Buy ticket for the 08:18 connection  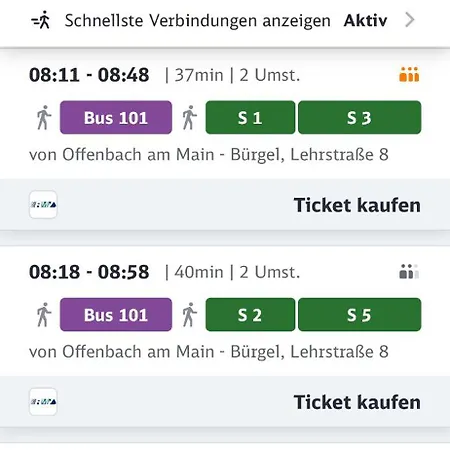pos(357,402)
